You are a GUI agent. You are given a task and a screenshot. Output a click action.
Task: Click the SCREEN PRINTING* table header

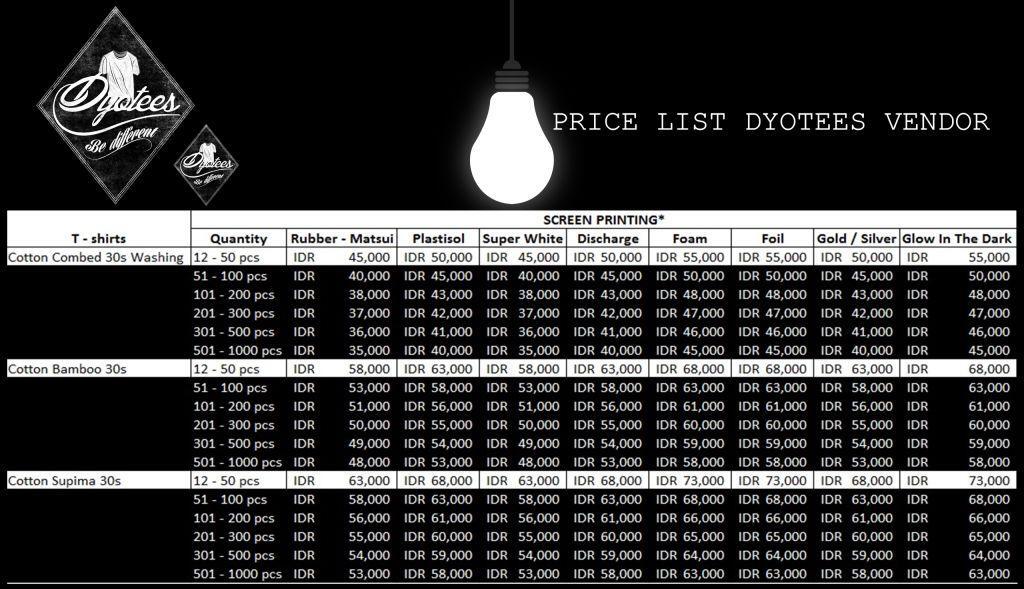click(x=603, y=220)
